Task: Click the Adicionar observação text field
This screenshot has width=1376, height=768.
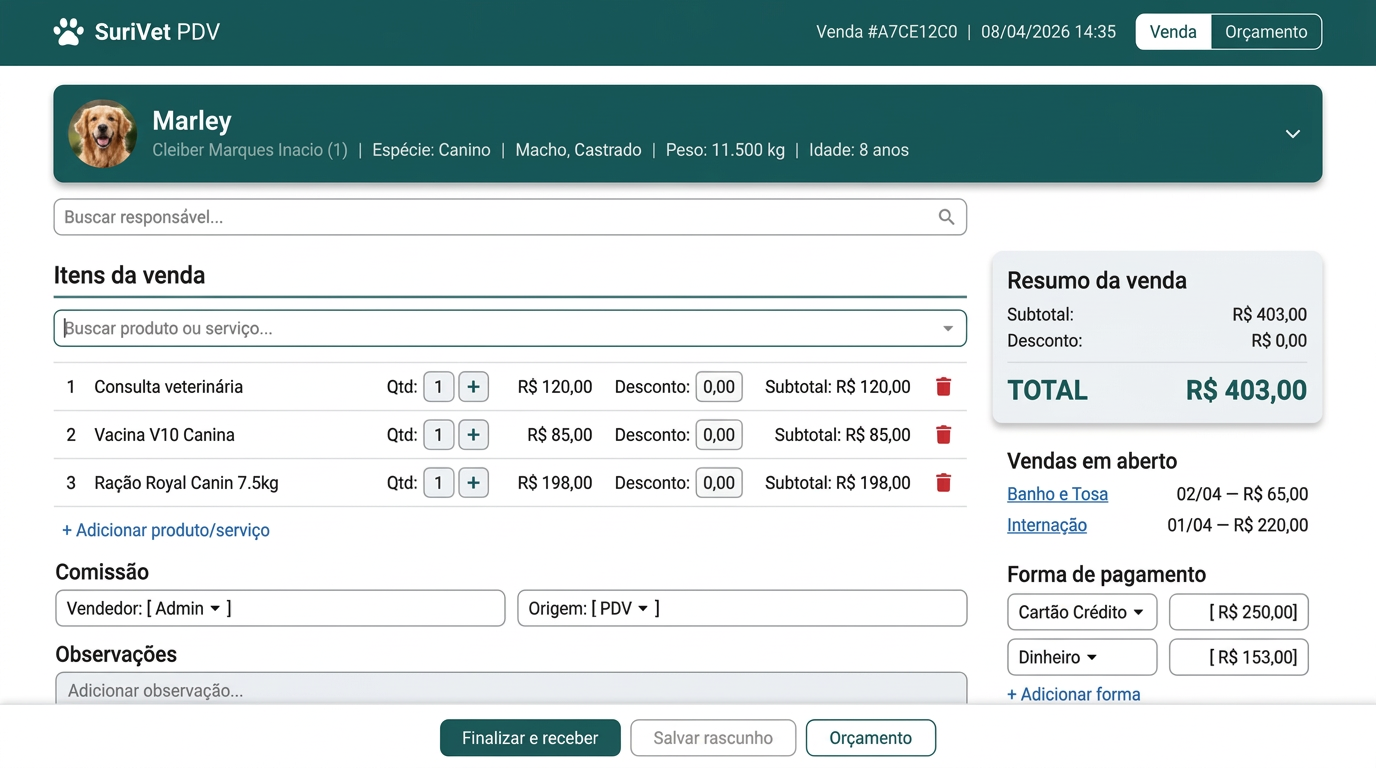Action: pos(510,690)
